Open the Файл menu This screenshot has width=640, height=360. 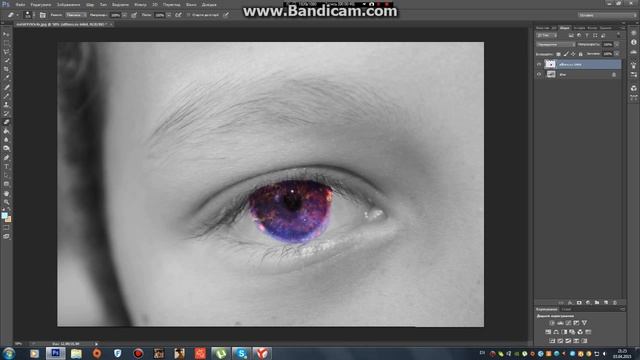(x=20, y=5)
